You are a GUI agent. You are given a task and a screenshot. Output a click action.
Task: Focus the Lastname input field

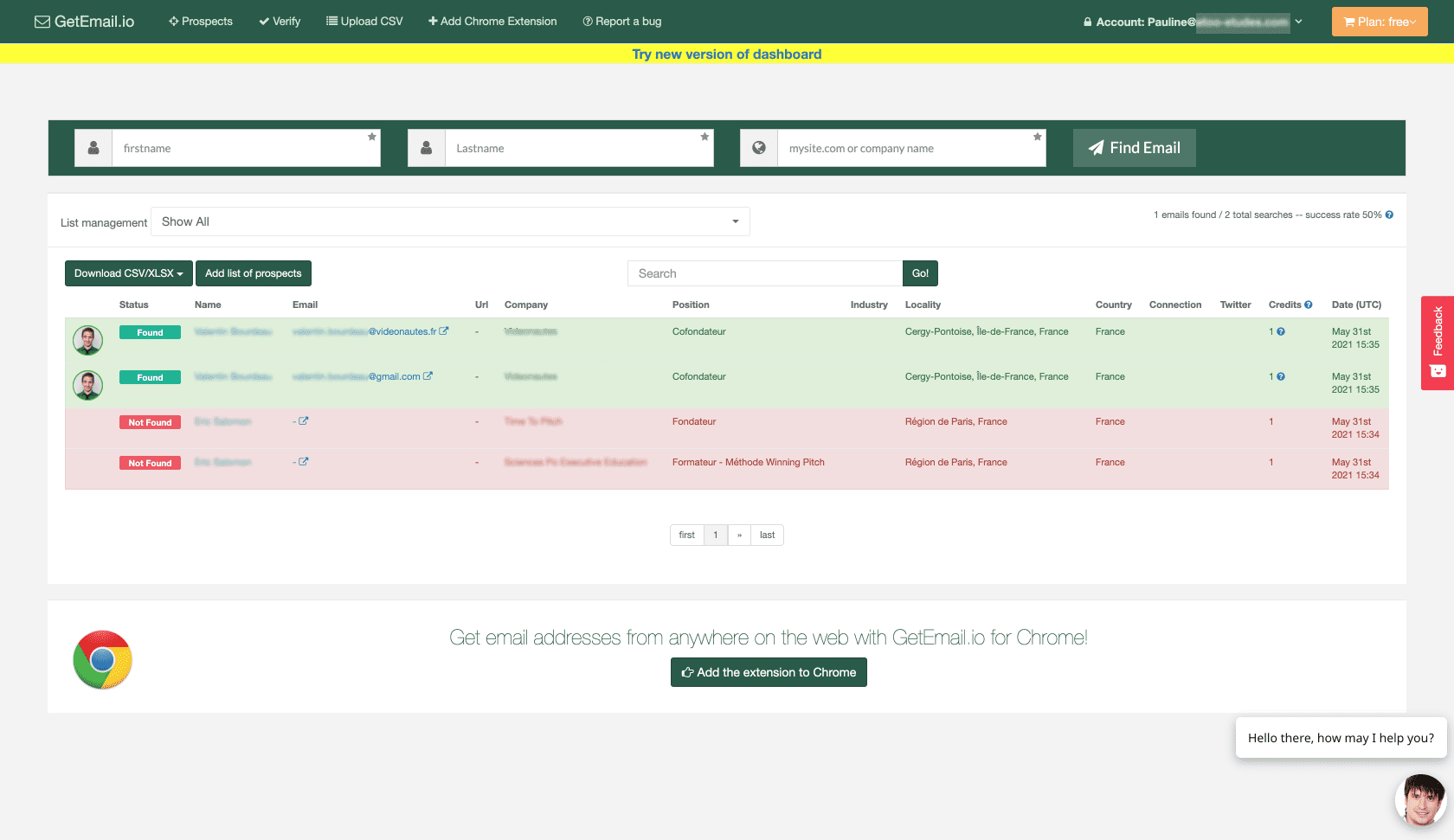pos(580,148)
